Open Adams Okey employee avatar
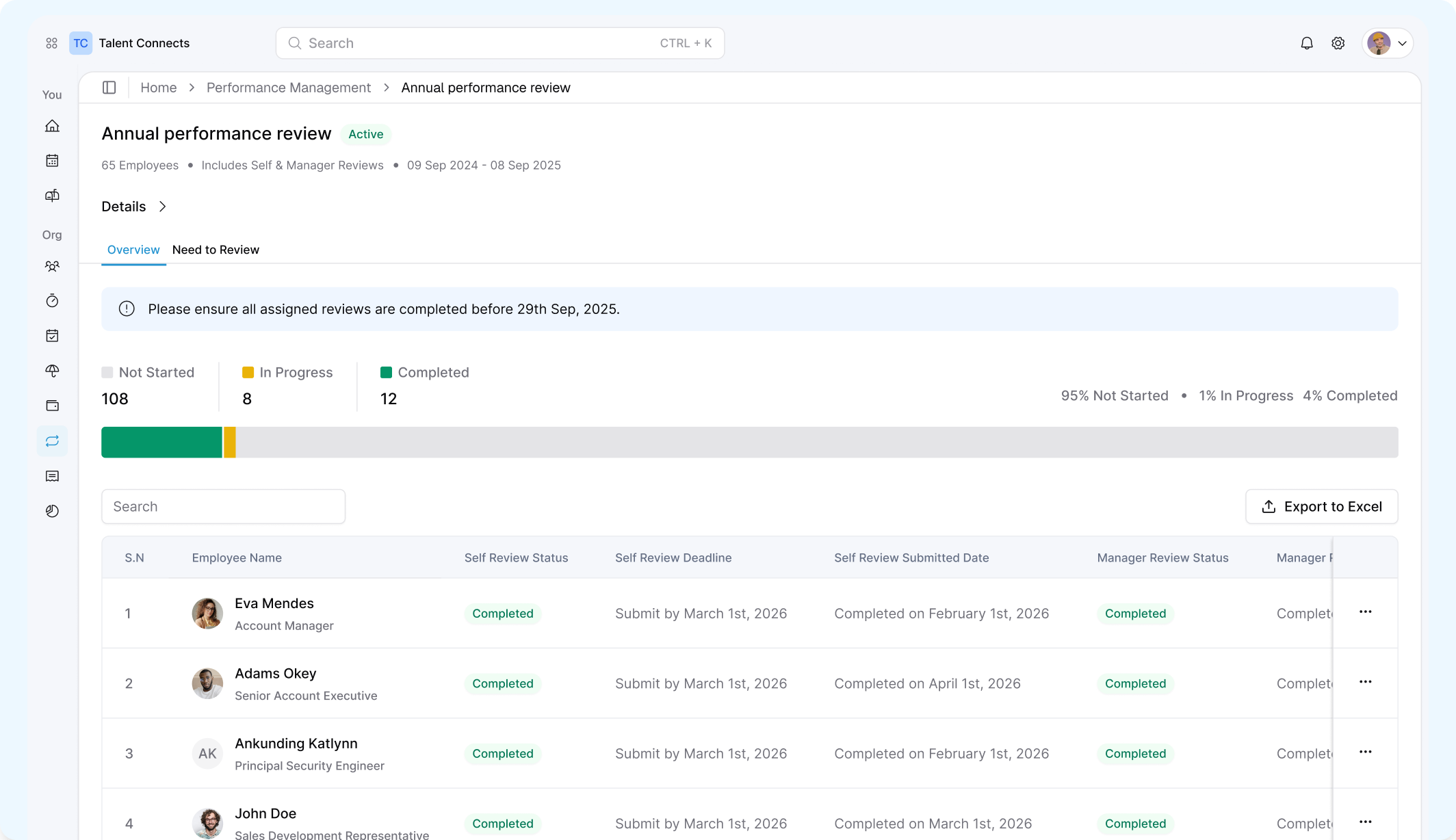Screen dimensions: 1456x840 pyautogui.click(x=207, y=683)
